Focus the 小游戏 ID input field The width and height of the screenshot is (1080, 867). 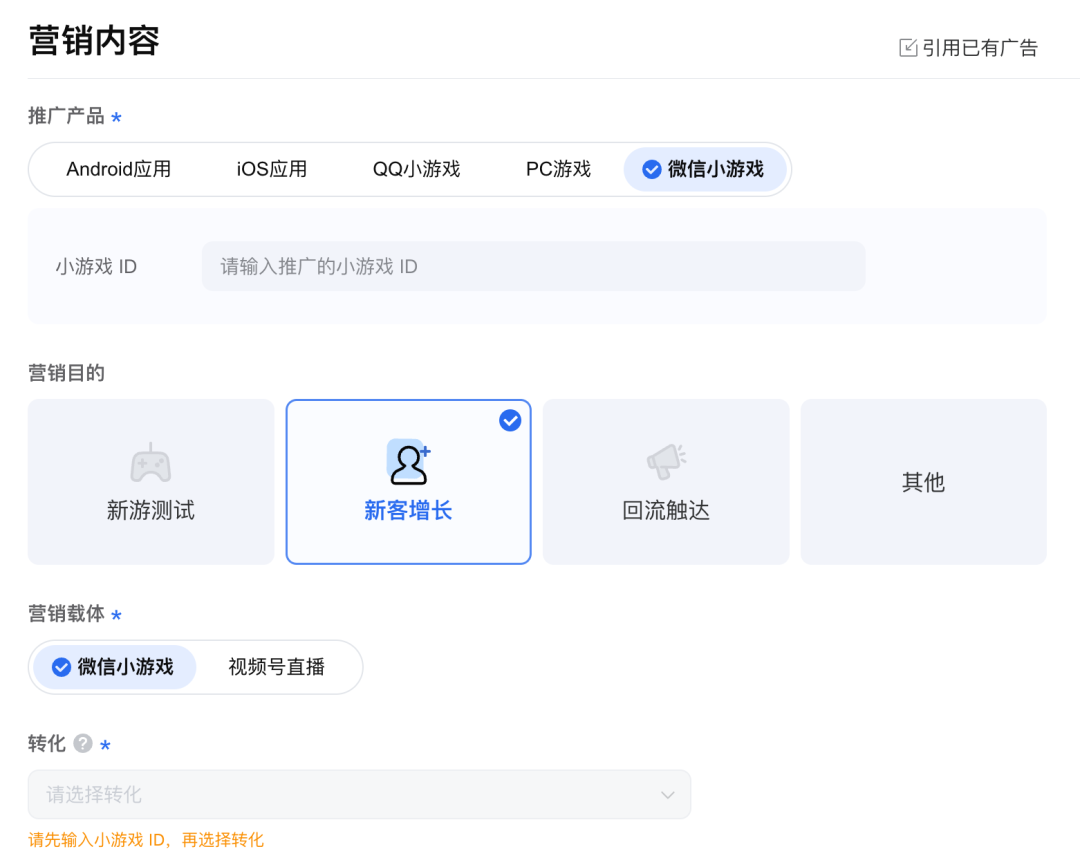coord(533,267)
